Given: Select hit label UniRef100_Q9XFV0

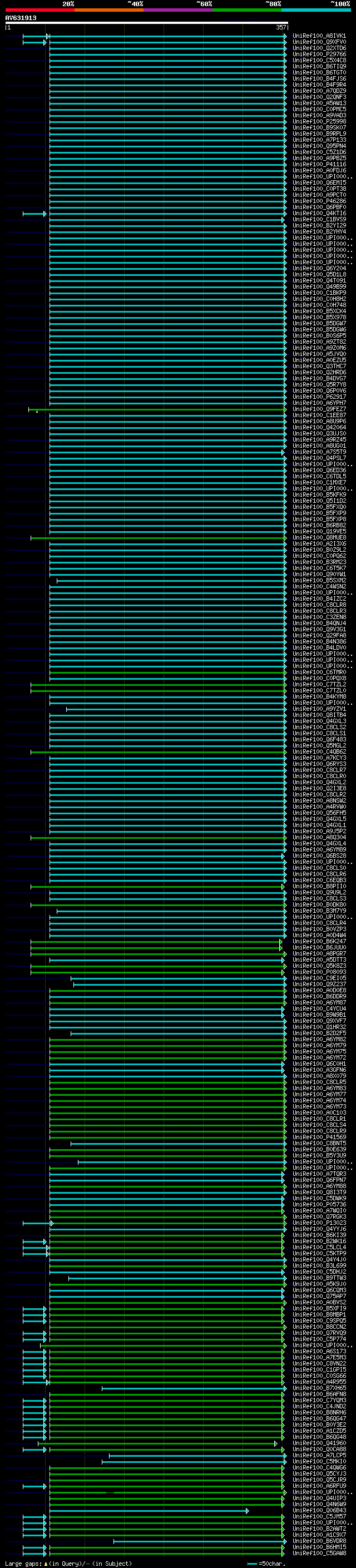Looking at the screenshot, I should (319, 42).
